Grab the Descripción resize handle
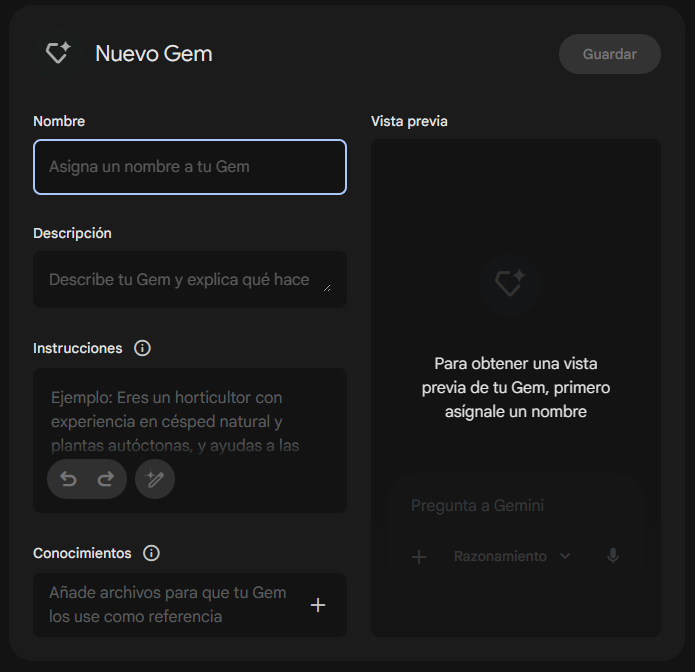This screenshot has height=672, width=695. [325, 288]
